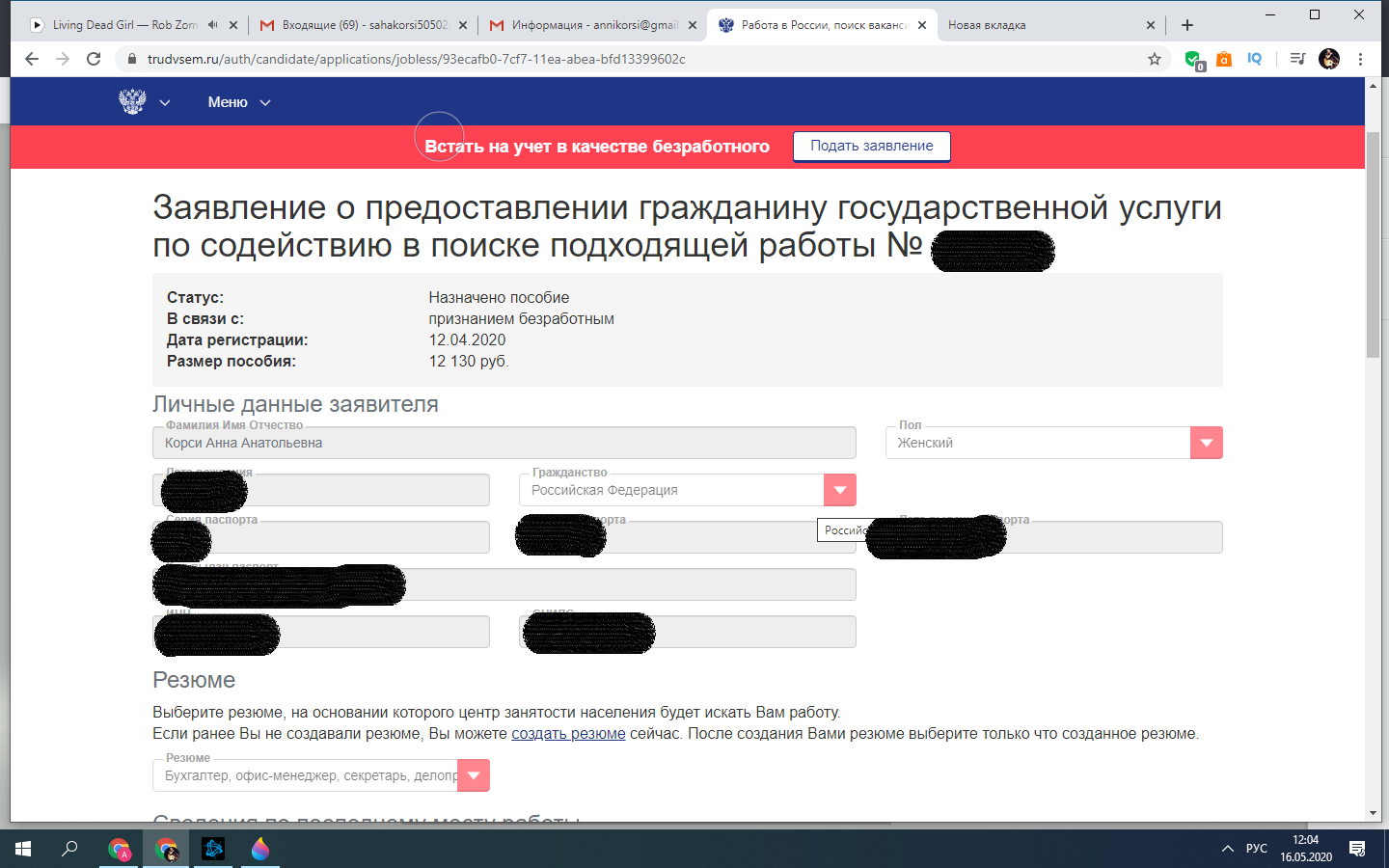Click the IQ browser extension icon
Screen dimensions: 1389x868
tap(1254, 59)
